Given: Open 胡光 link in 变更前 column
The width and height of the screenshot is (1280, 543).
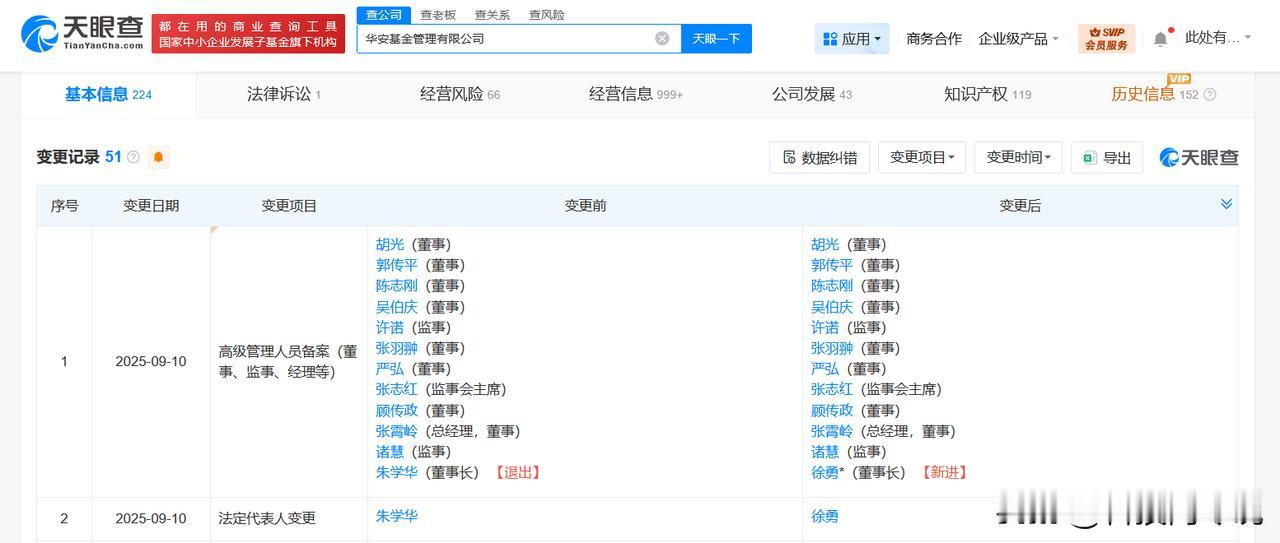Looking at the screenshot, I should (x=391, y=244).
